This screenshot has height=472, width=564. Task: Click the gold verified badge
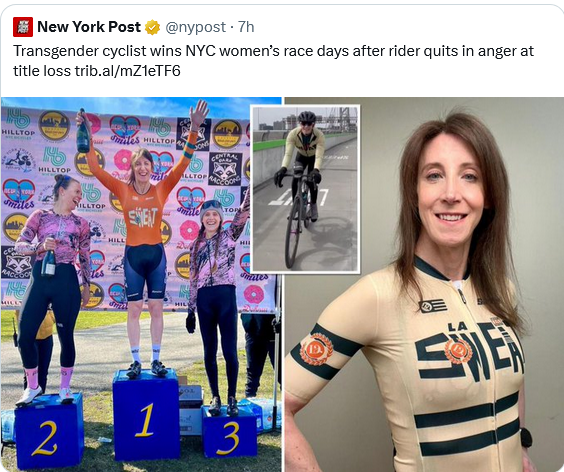click(x=152, y=27)
